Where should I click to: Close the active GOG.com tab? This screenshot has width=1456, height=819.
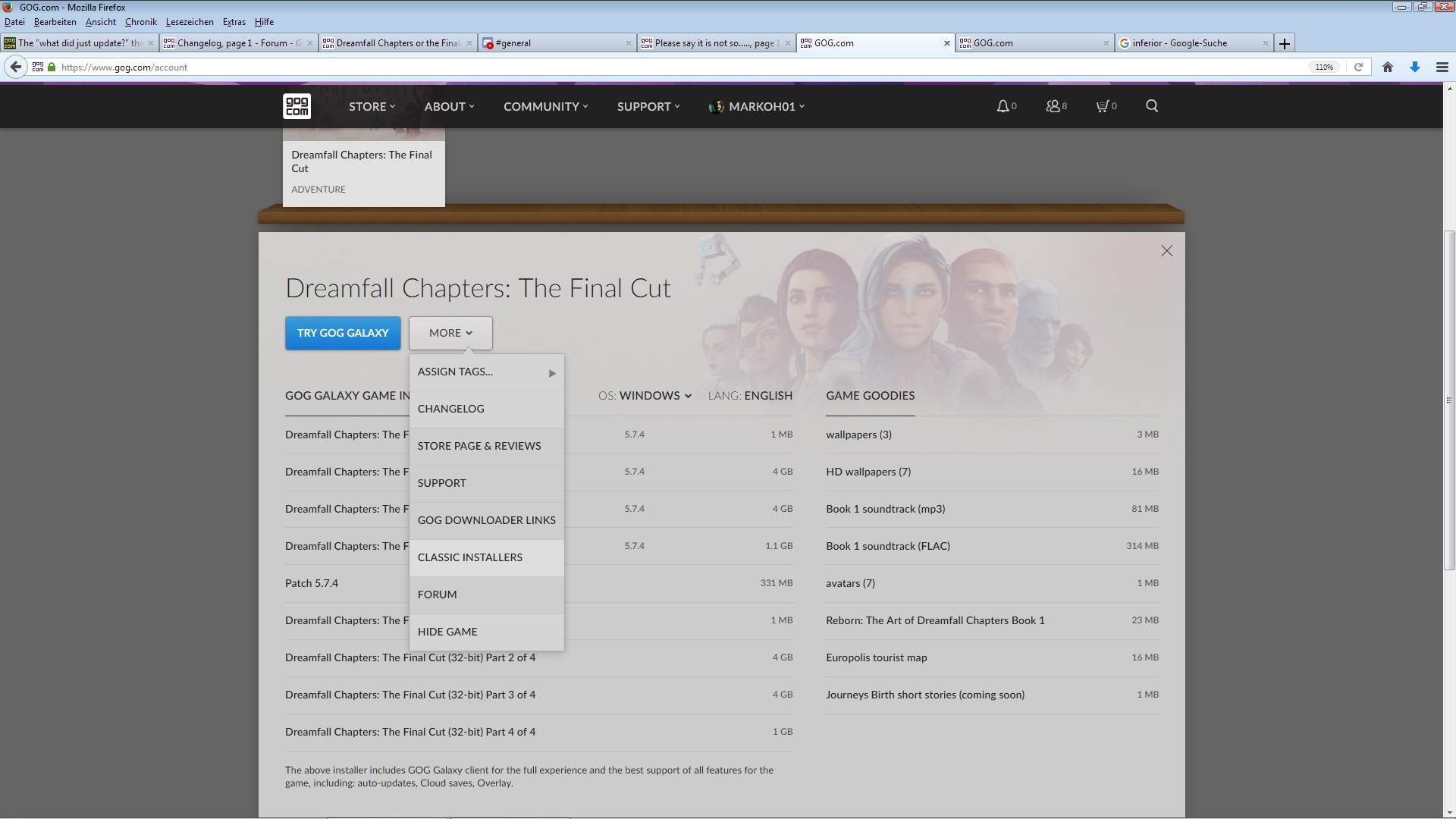tap(946, 43)
